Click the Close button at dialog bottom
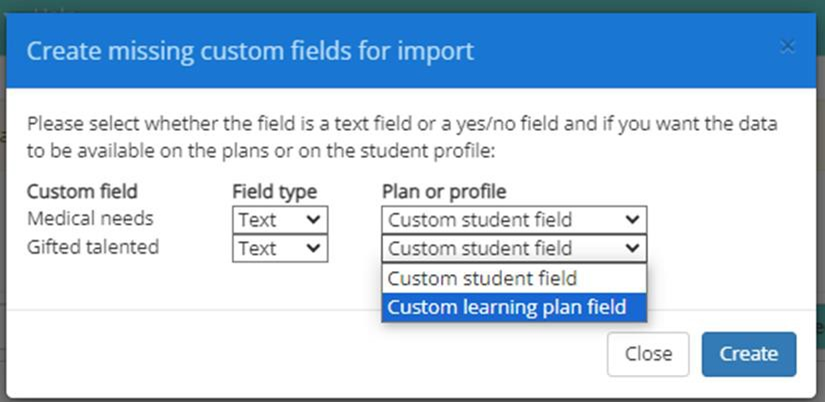This screenshot has width=825, height=402. (x=648, y=354)
